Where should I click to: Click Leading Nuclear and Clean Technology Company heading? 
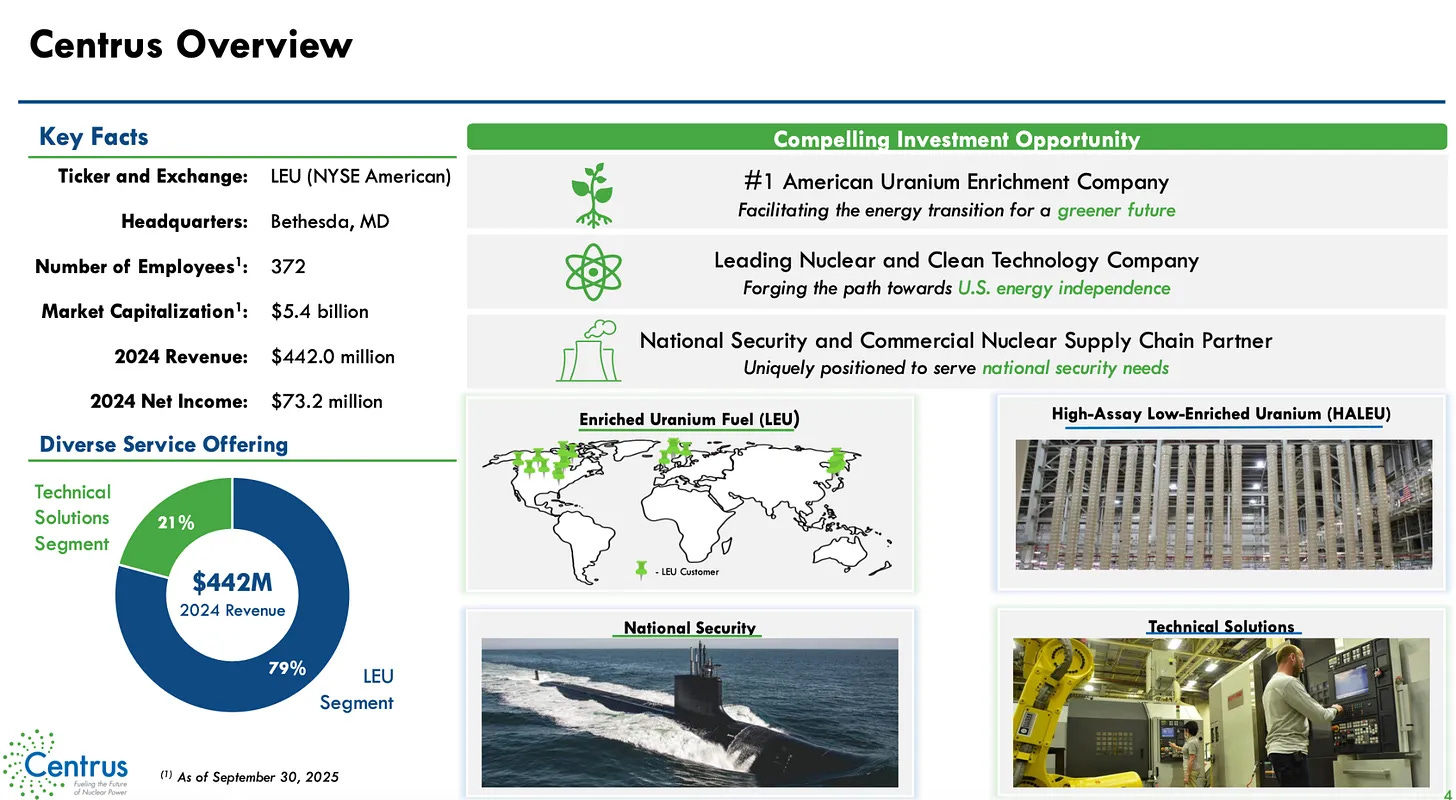pos(956,260)
